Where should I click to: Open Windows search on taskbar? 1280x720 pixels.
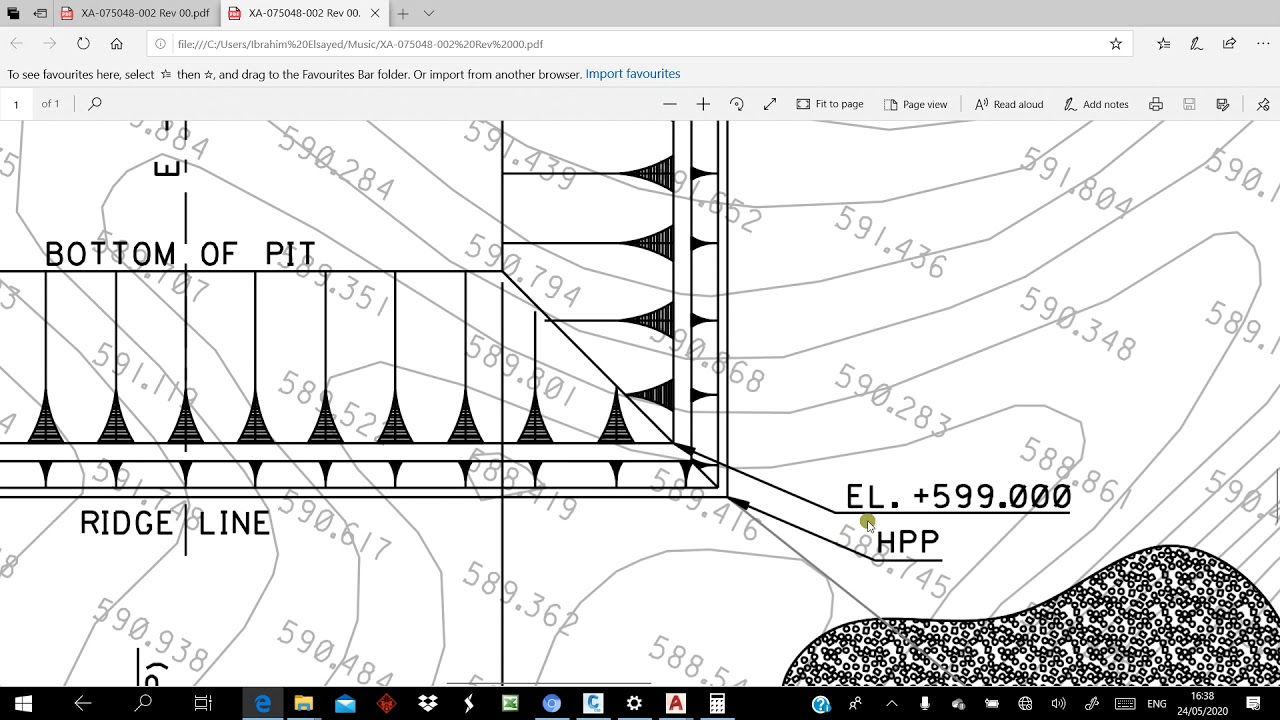pyautogui.click(x=143, y=704)
